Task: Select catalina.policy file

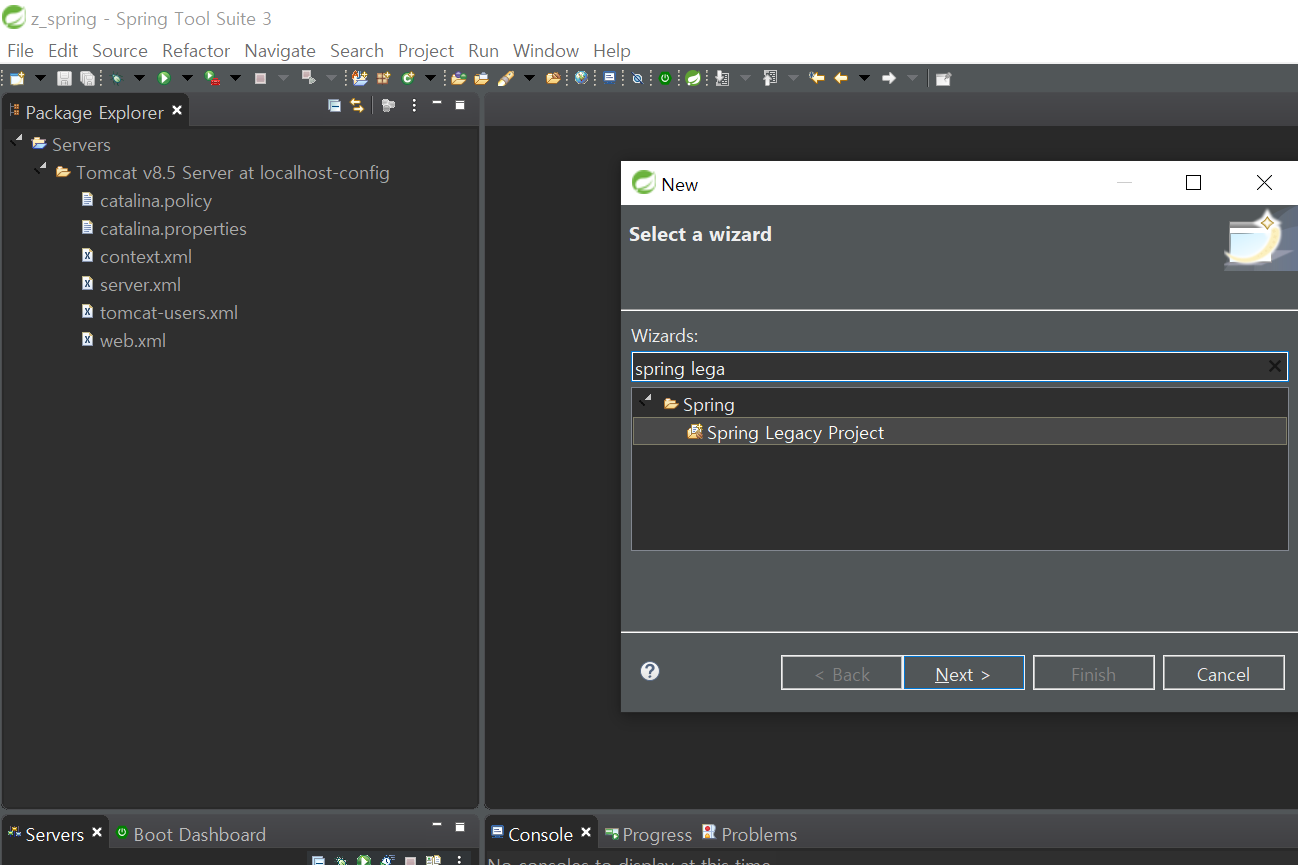Action: [x=156, y=201]
